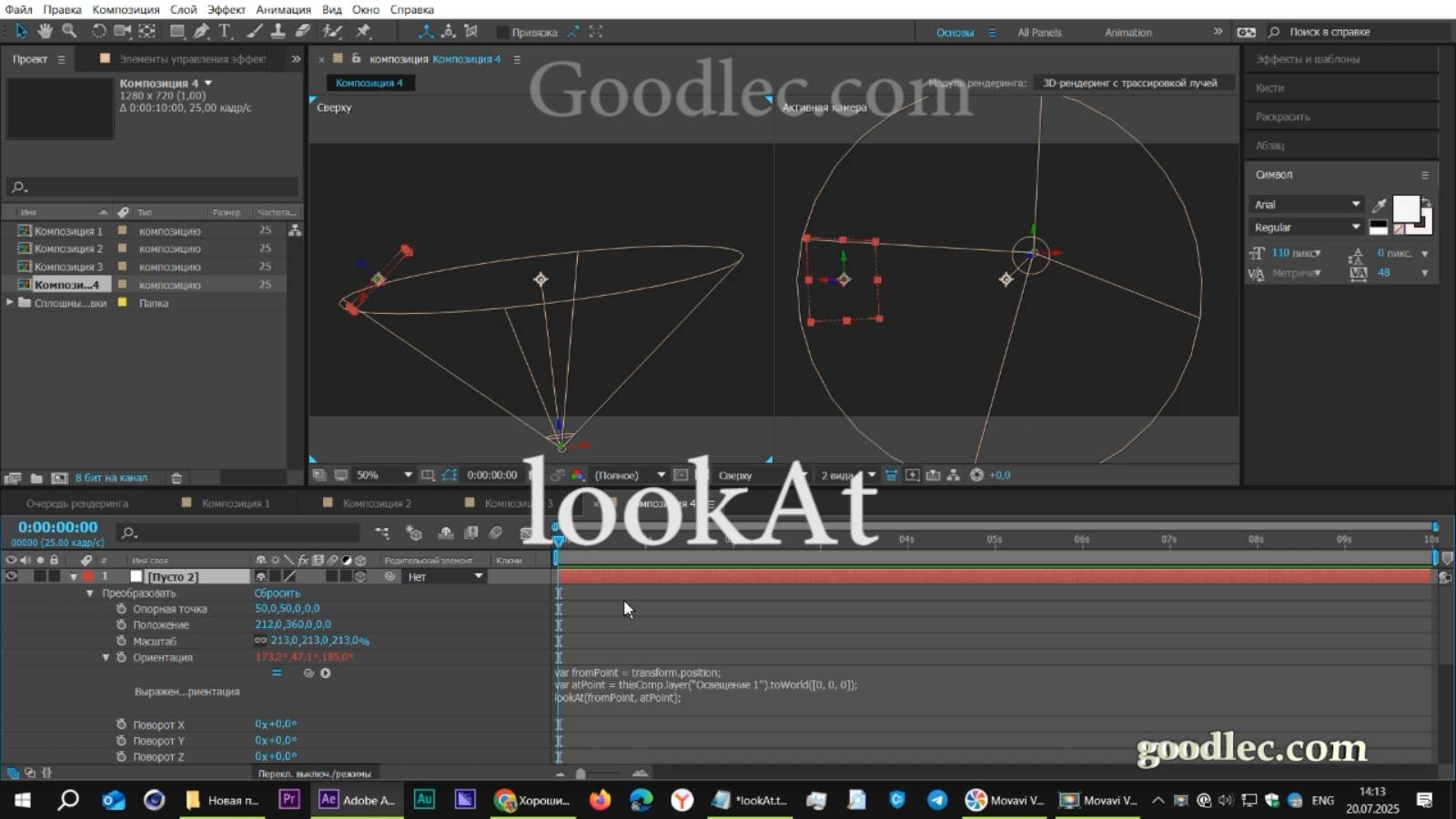Hide the [Пусто 2] layer visibility

9,576
